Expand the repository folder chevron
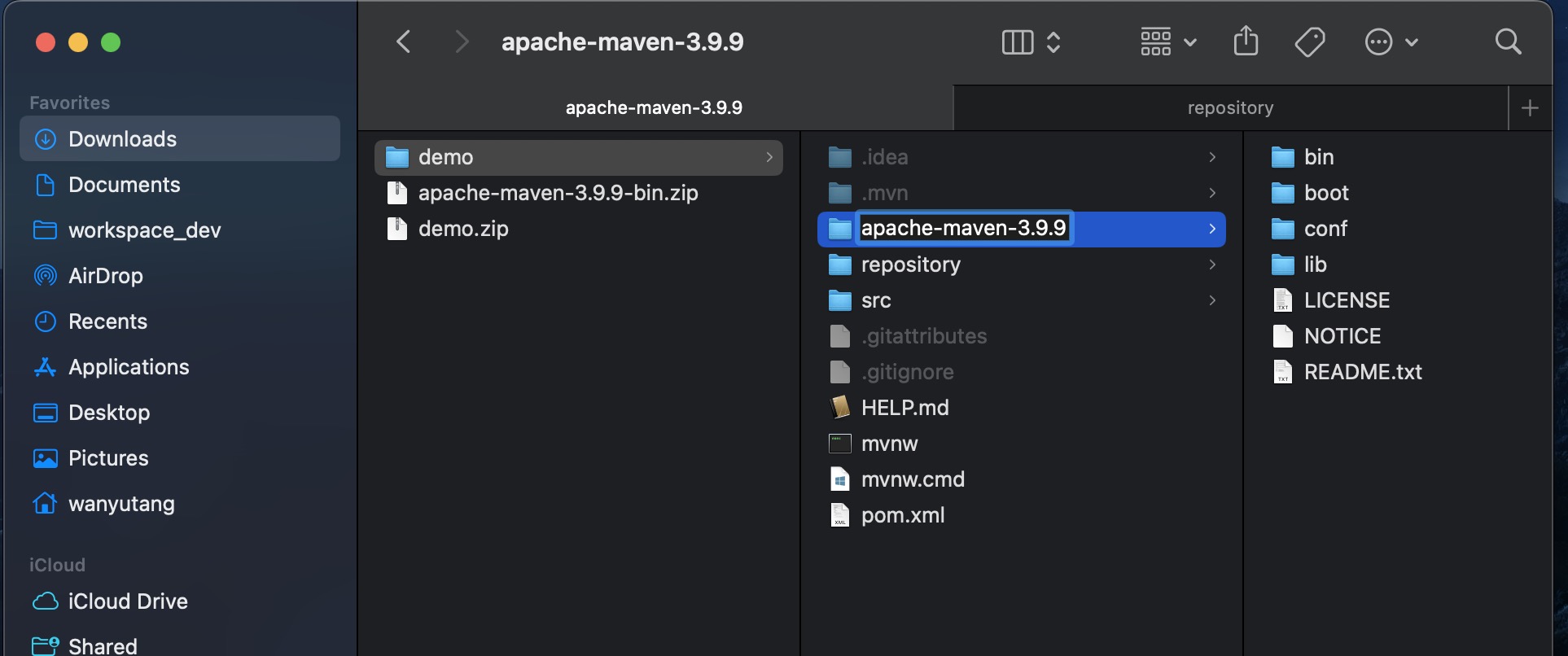The image size is (1568, 656). (x=1212, y=265)
